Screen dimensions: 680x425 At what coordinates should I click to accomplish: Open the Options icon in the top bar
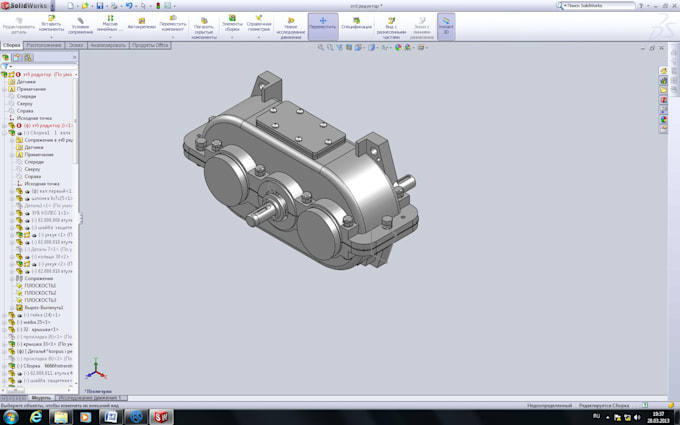coord(167,6)
